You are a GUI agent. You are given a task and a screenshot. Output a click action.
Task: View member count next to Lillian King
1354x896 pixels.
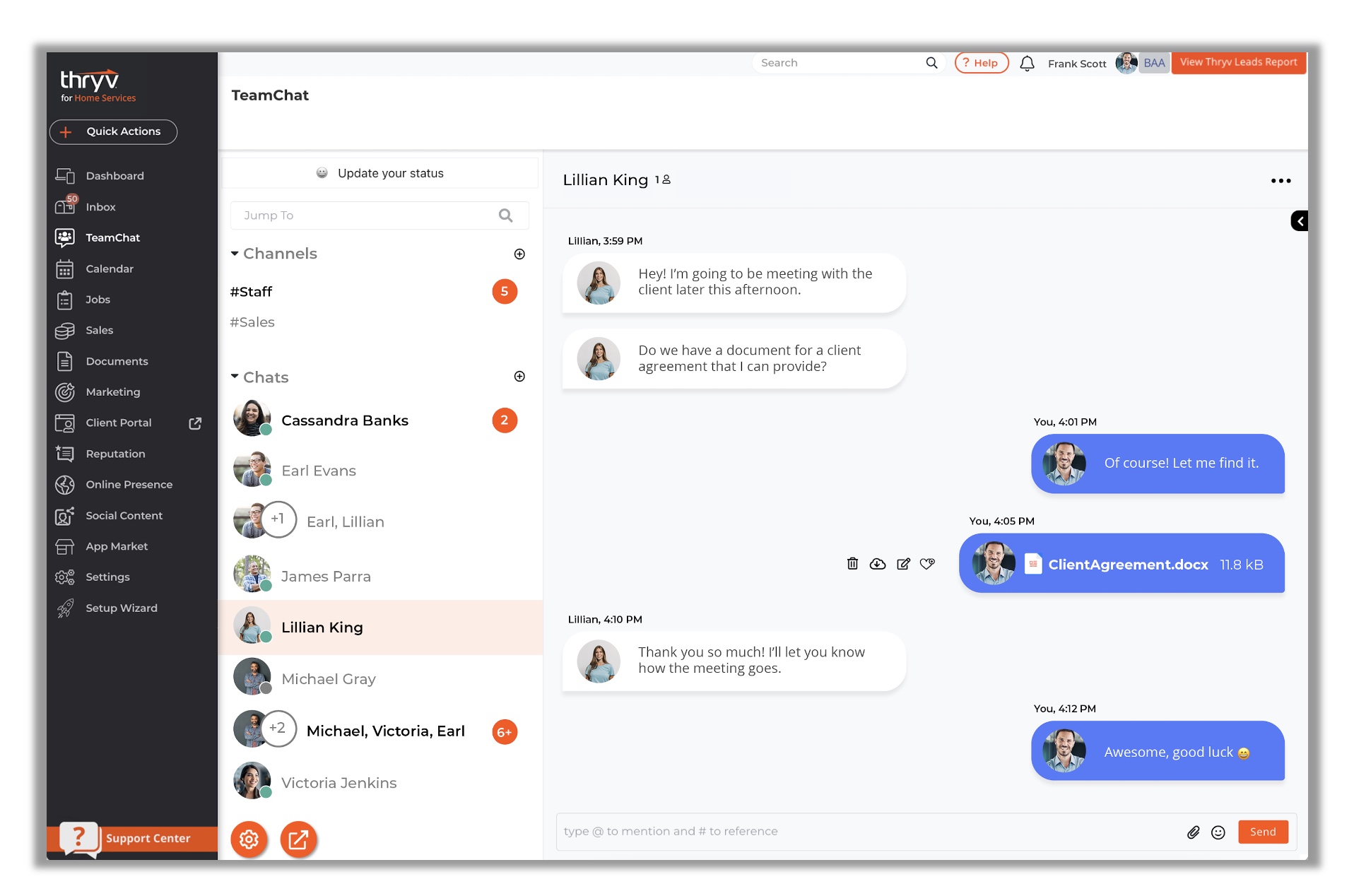(662, 179)
